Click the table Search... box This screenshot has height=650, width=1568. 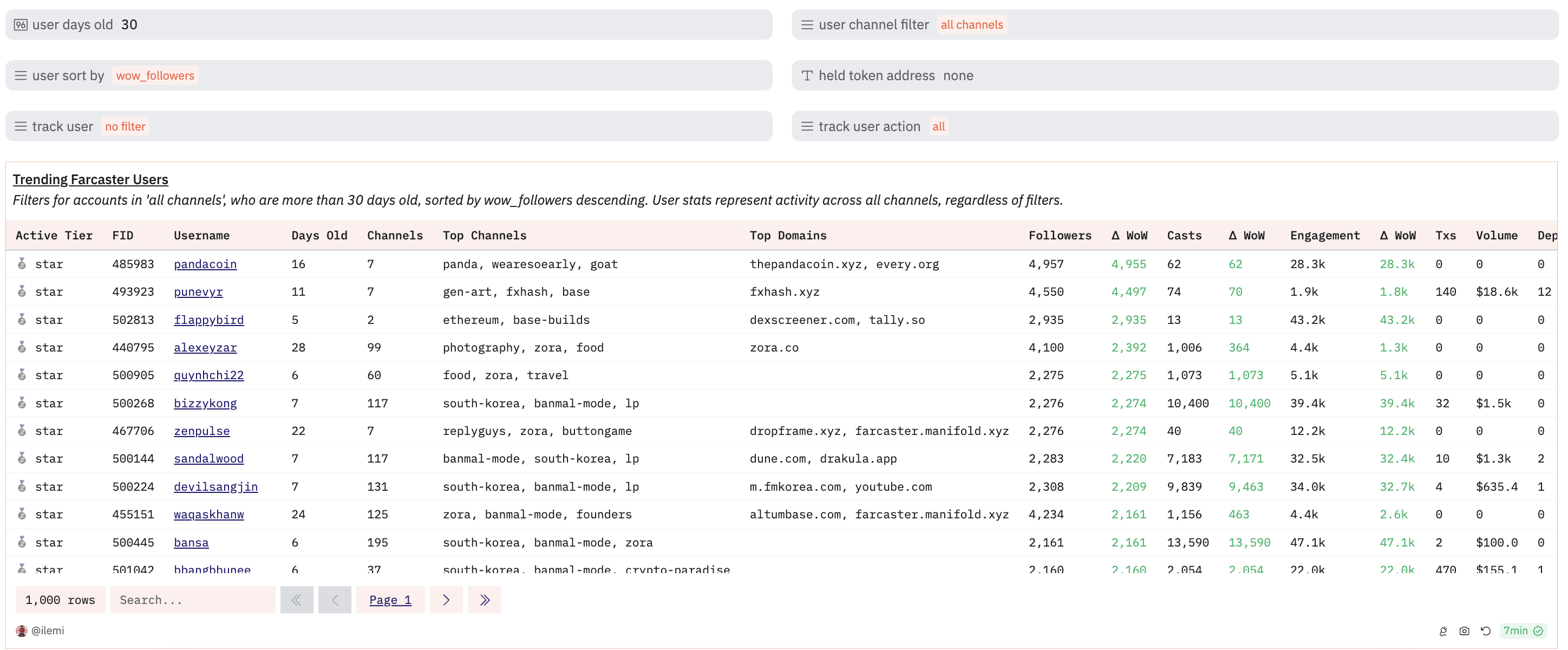(x=193, y=600)
